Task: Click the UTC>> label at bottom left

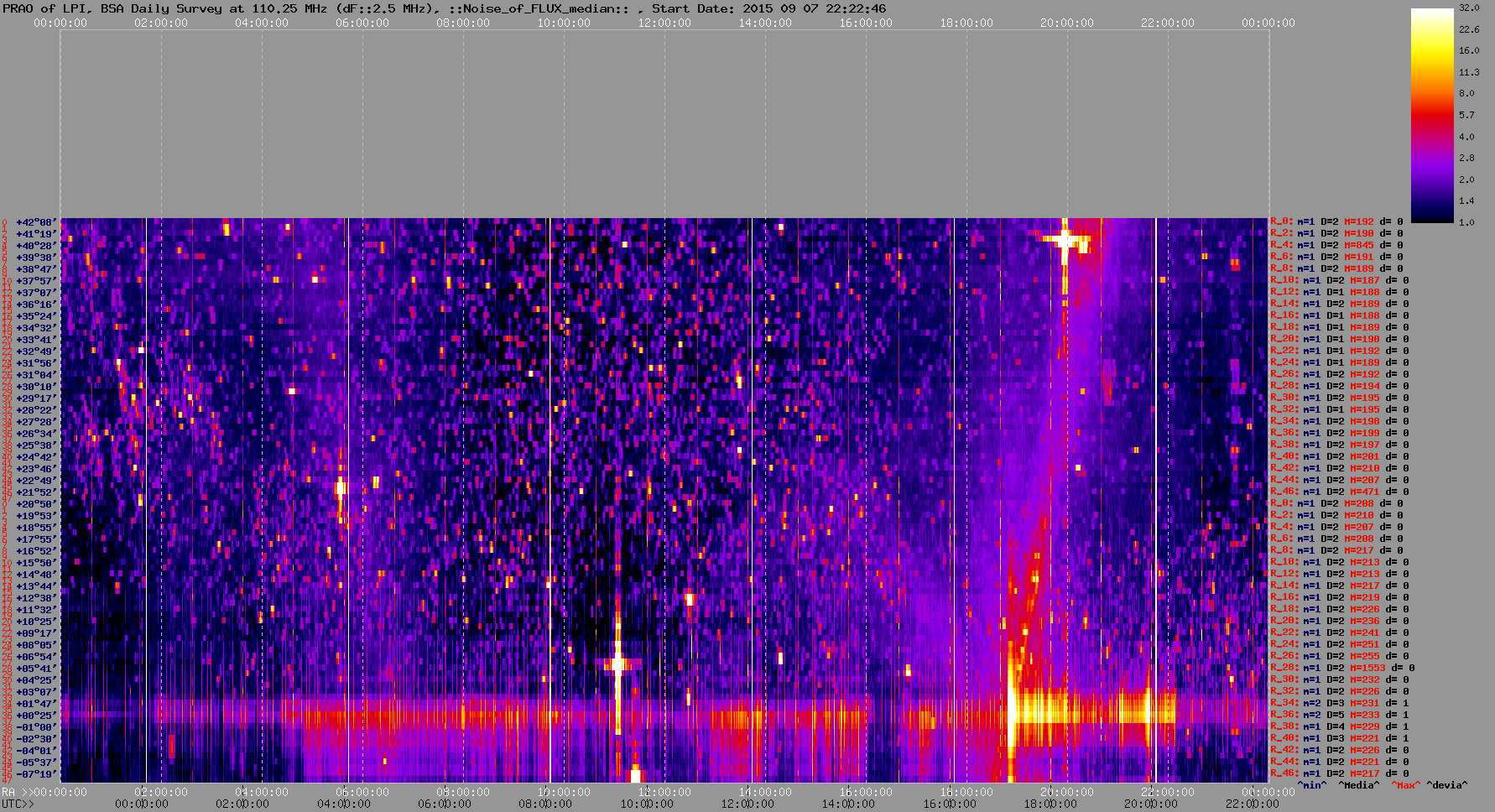Action: (17, 804)
